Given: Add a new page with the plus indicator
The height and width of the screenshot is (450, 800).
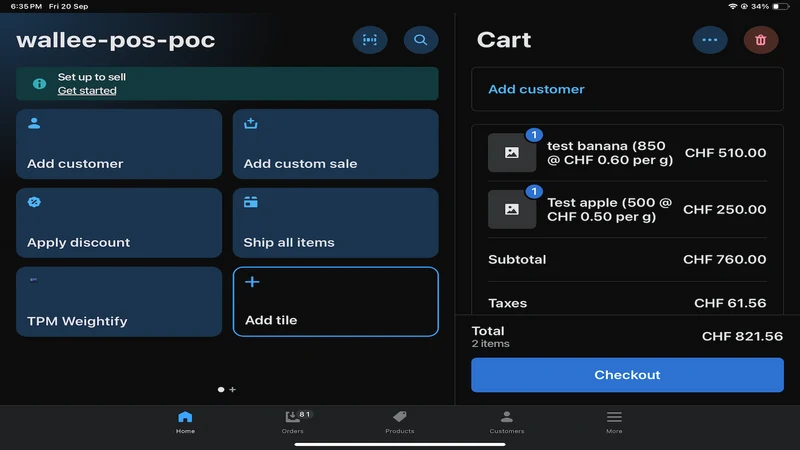Looking at the screenshot, I should click(233, 389).
